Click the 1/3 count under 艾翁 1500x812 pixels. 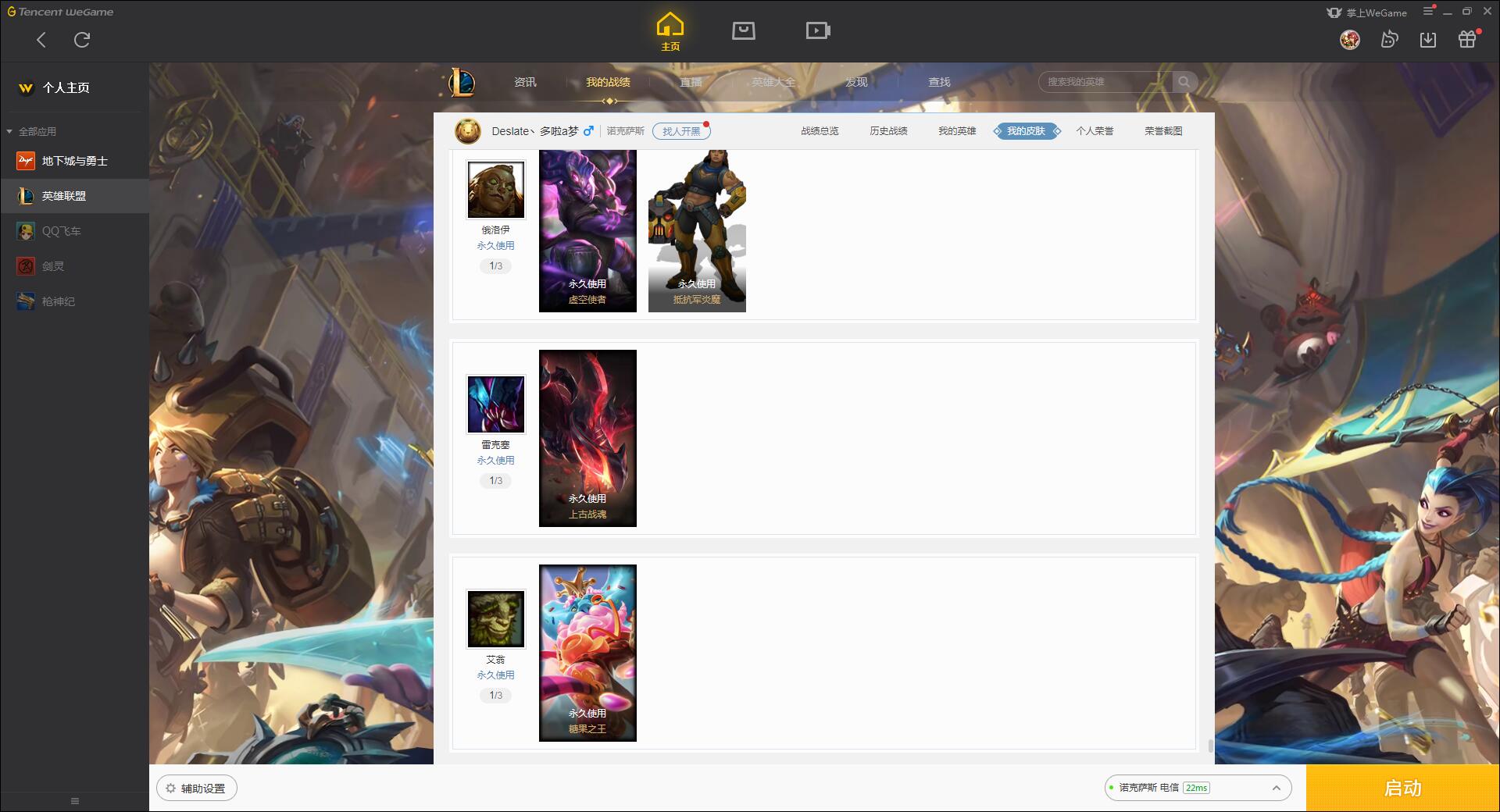pyautogui.click(x=496, y=696)
